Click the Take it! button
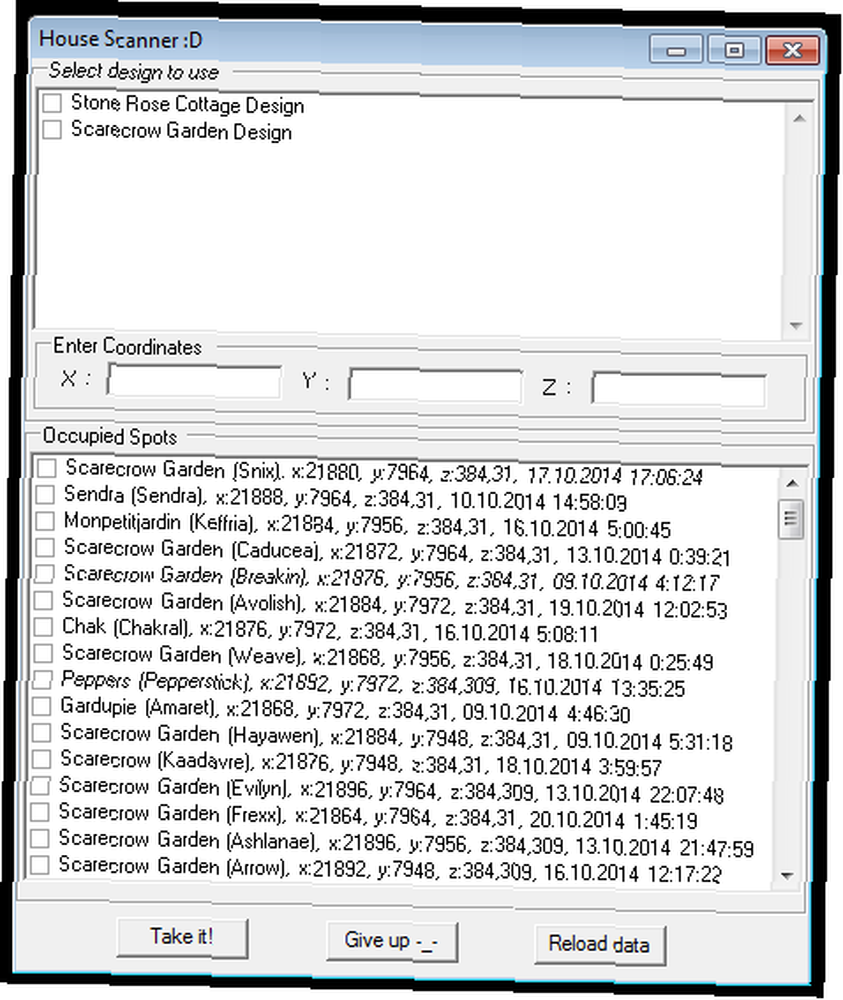 coord(182,937)
